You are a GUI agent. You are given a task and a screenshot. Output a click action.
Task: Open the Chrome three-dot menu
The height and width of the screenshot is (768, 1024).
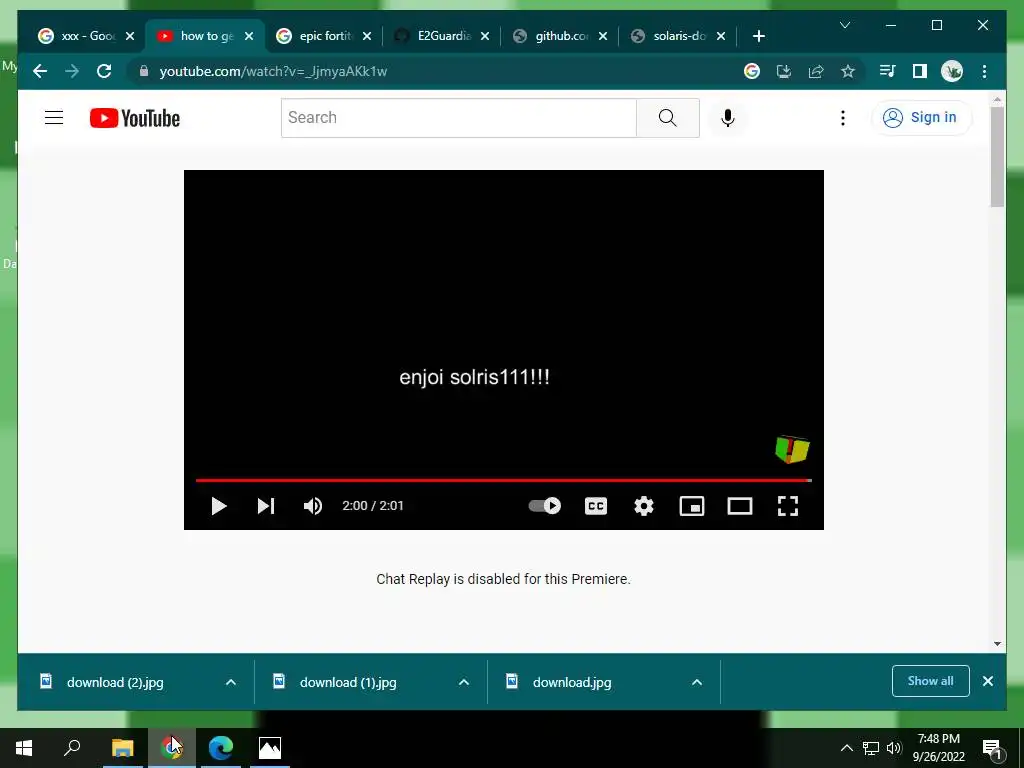(984, 71)
